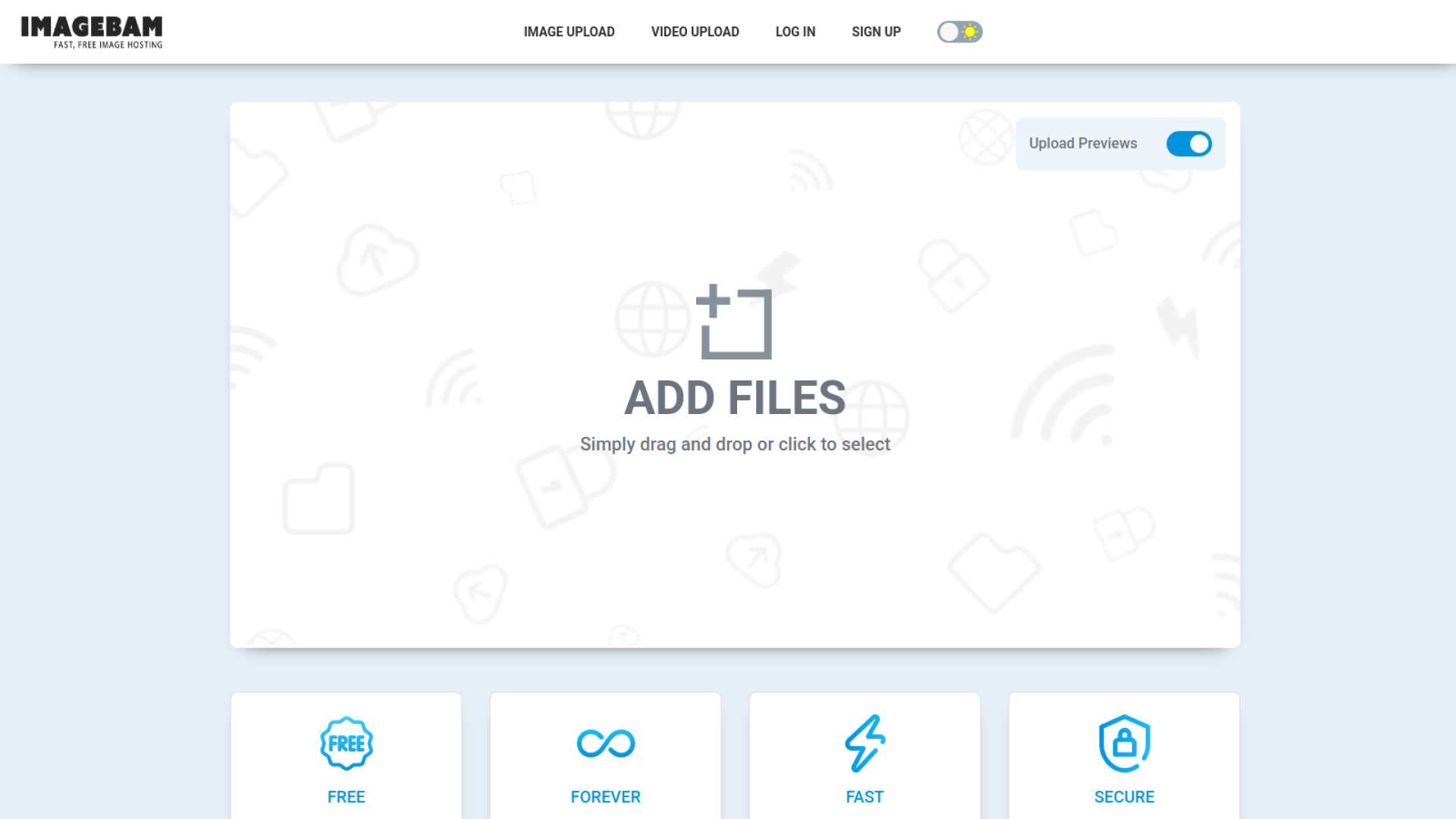The height and width of the screenshot is (819, 1456).
Task: Click the FOREVER label text
Action: click(x=606, y=797)
